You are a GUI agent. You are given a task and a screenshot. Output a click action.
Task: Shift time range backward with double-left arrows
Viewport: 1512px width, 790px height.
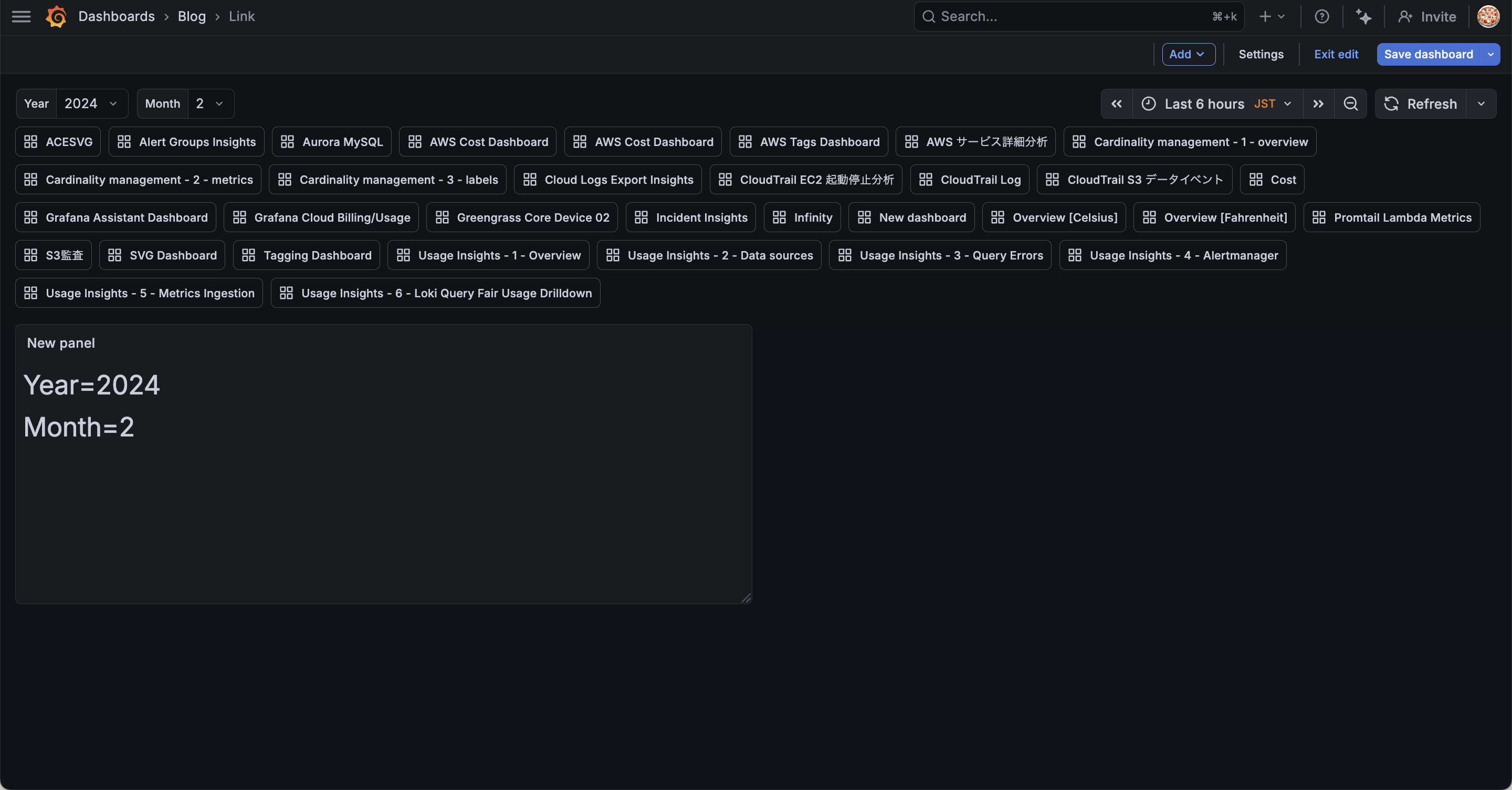point(1116,104)
